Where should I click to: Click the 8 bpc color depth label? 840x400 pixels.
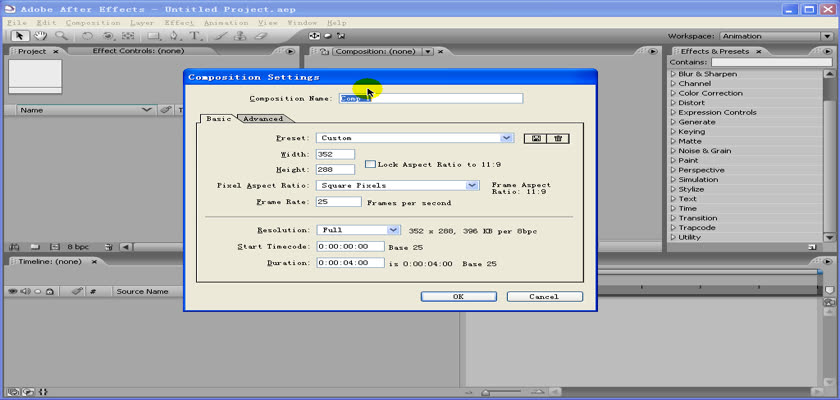[78, 247]
